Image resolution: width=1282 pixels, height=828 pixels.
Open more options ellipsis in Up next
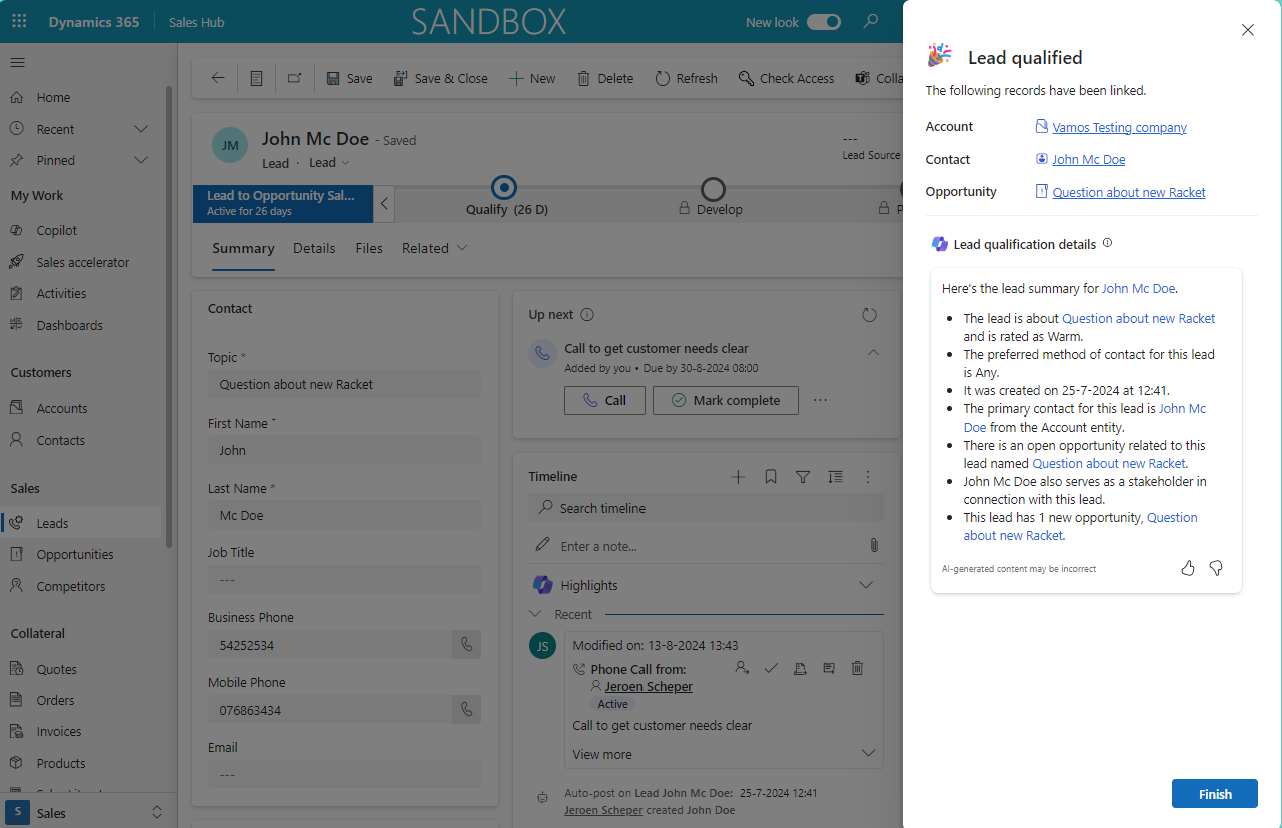[821, 400]
